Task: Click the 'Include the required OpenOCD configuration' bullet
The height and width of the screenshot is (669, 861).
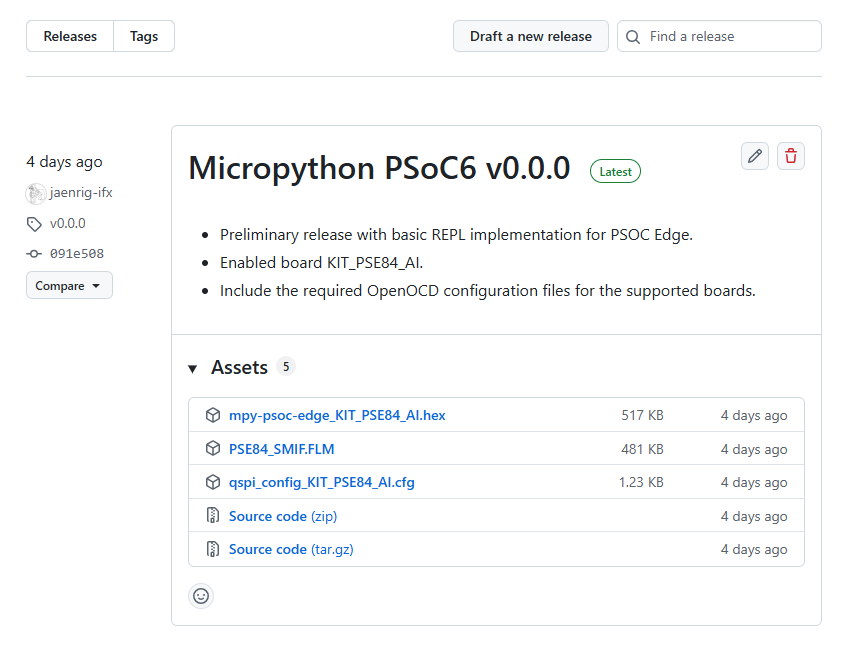Action: (x=488, y=291)
